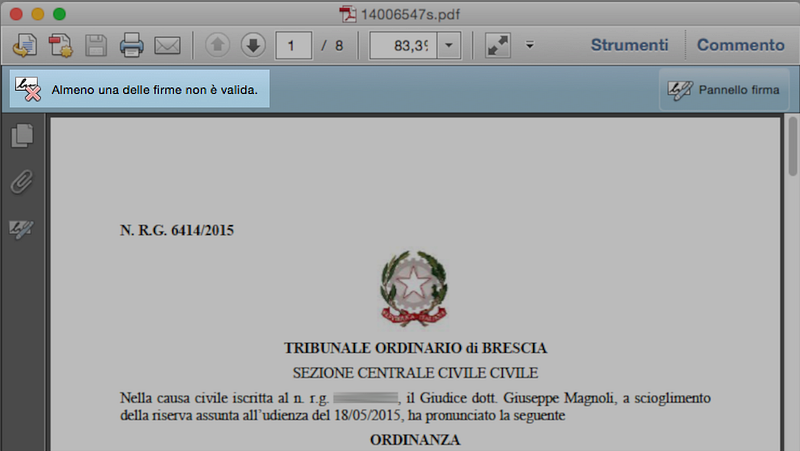This screenshot has height=451, width=800.
Task: Open the Strumenti pane
Action: [x=630, y=45]
